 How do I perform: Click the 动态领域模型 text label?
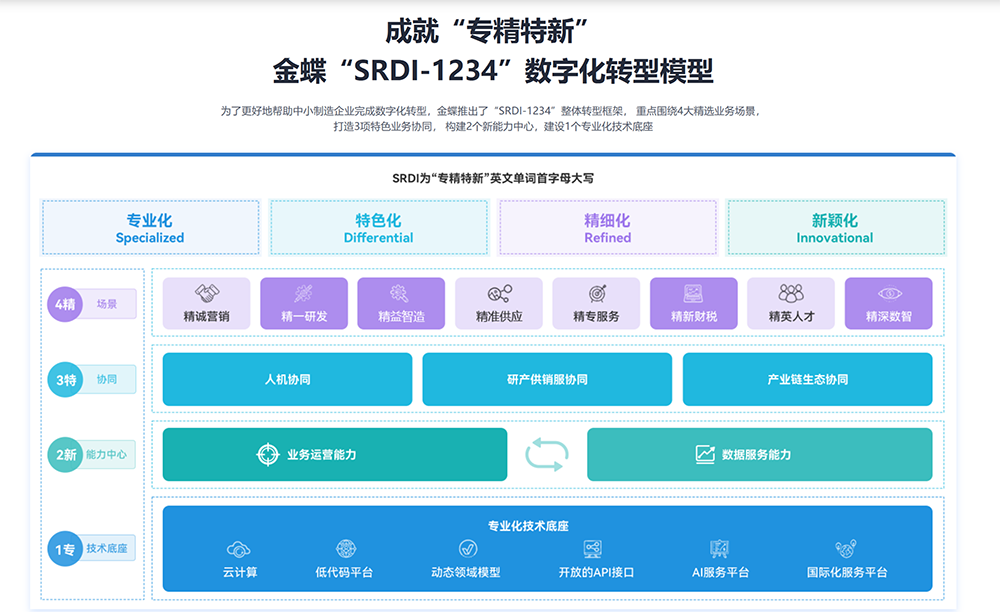click(466, 572)
